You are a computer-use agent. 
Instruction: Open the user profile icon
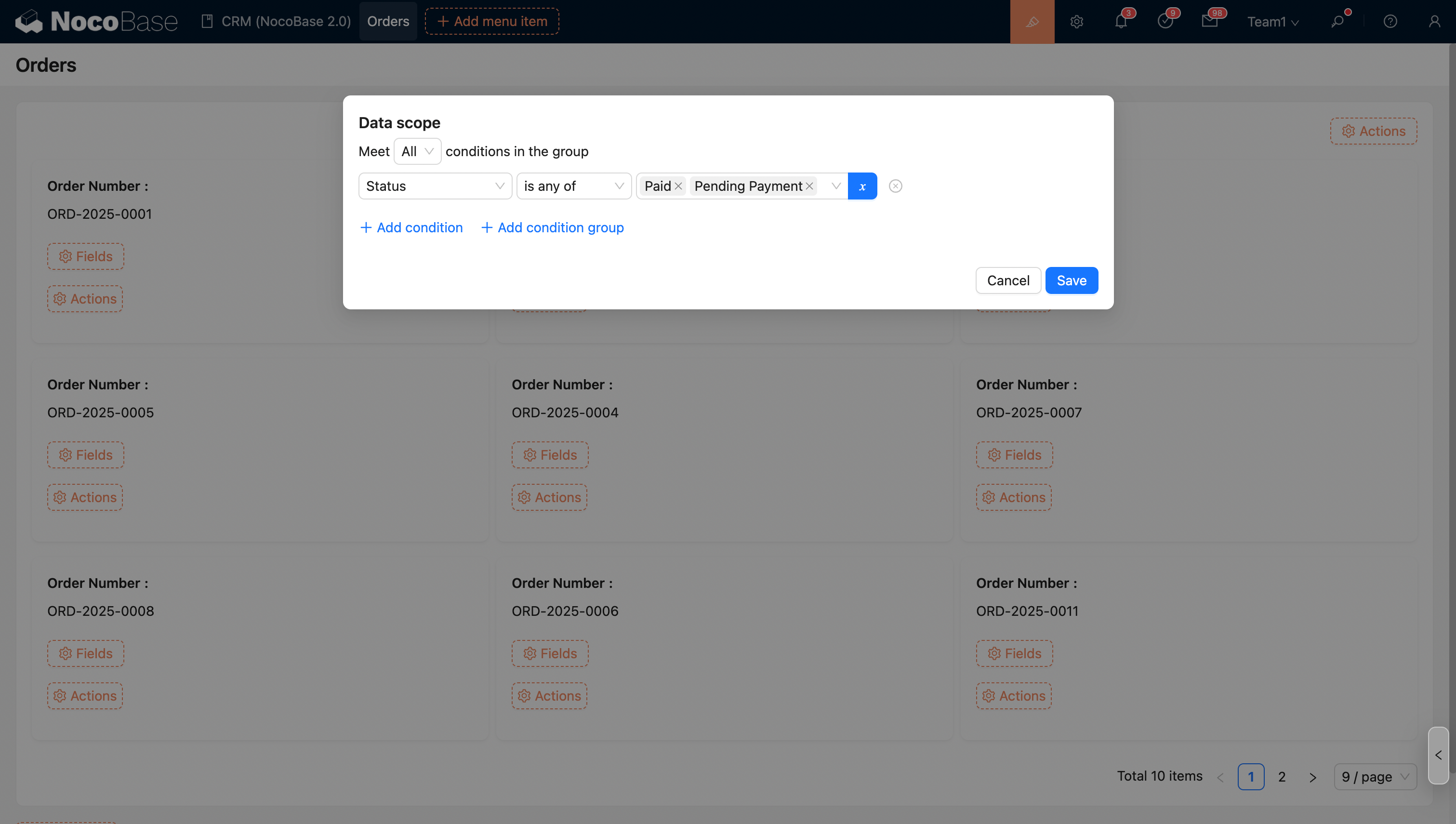click(x=1434, y=22)
